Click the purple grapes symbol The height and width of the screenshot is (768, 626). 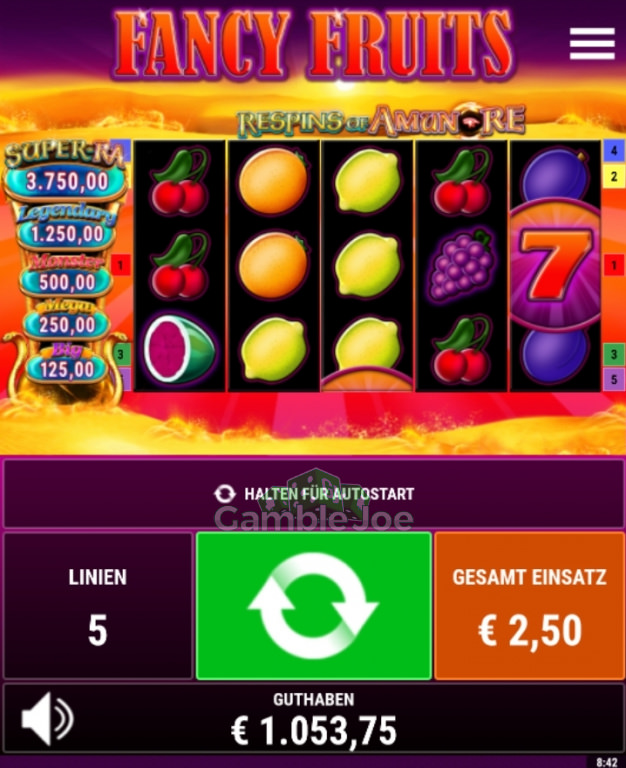click(461, 265)
